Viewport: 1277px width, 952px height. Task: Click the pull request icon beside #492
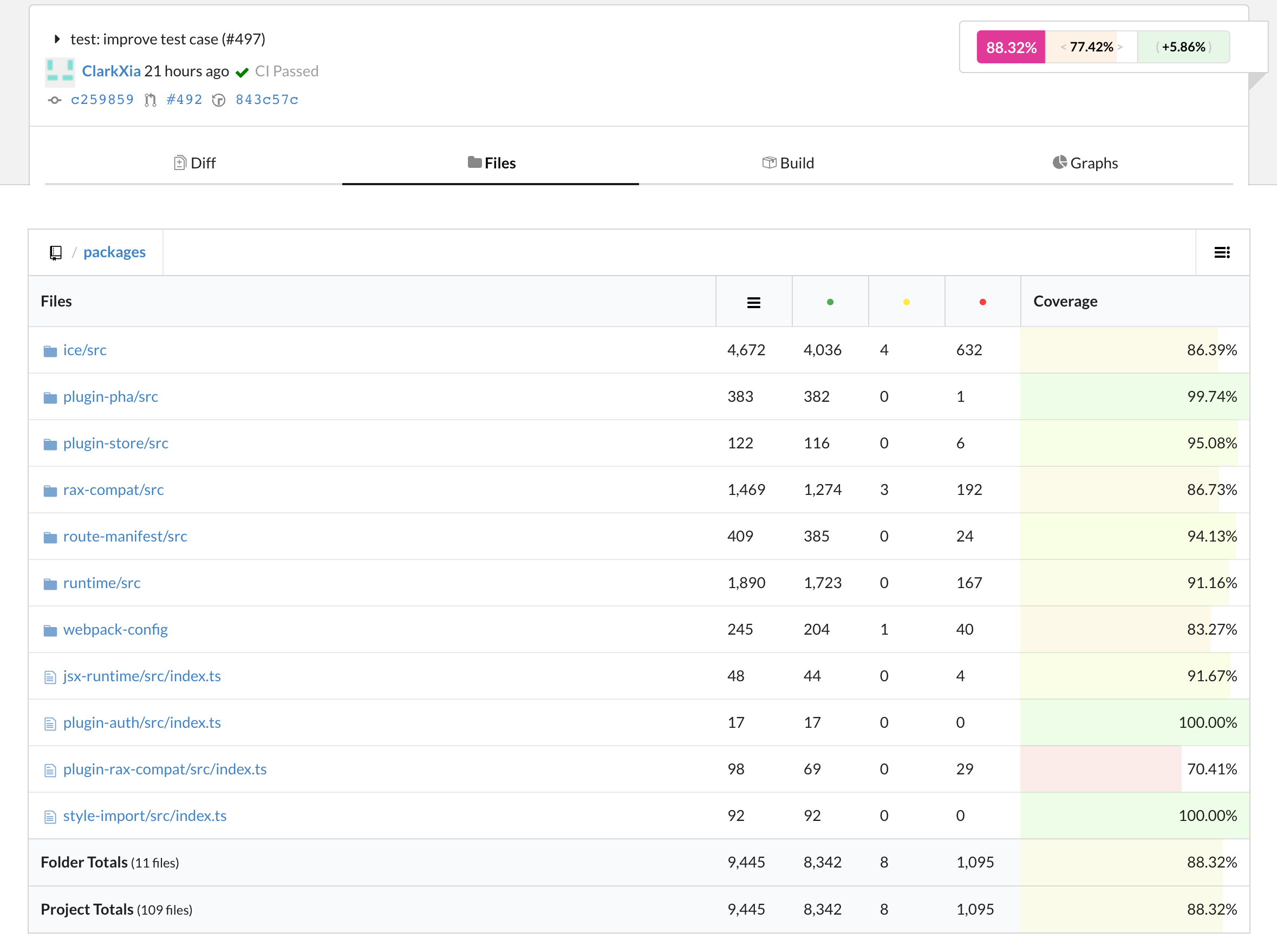[x=151, y=100]
